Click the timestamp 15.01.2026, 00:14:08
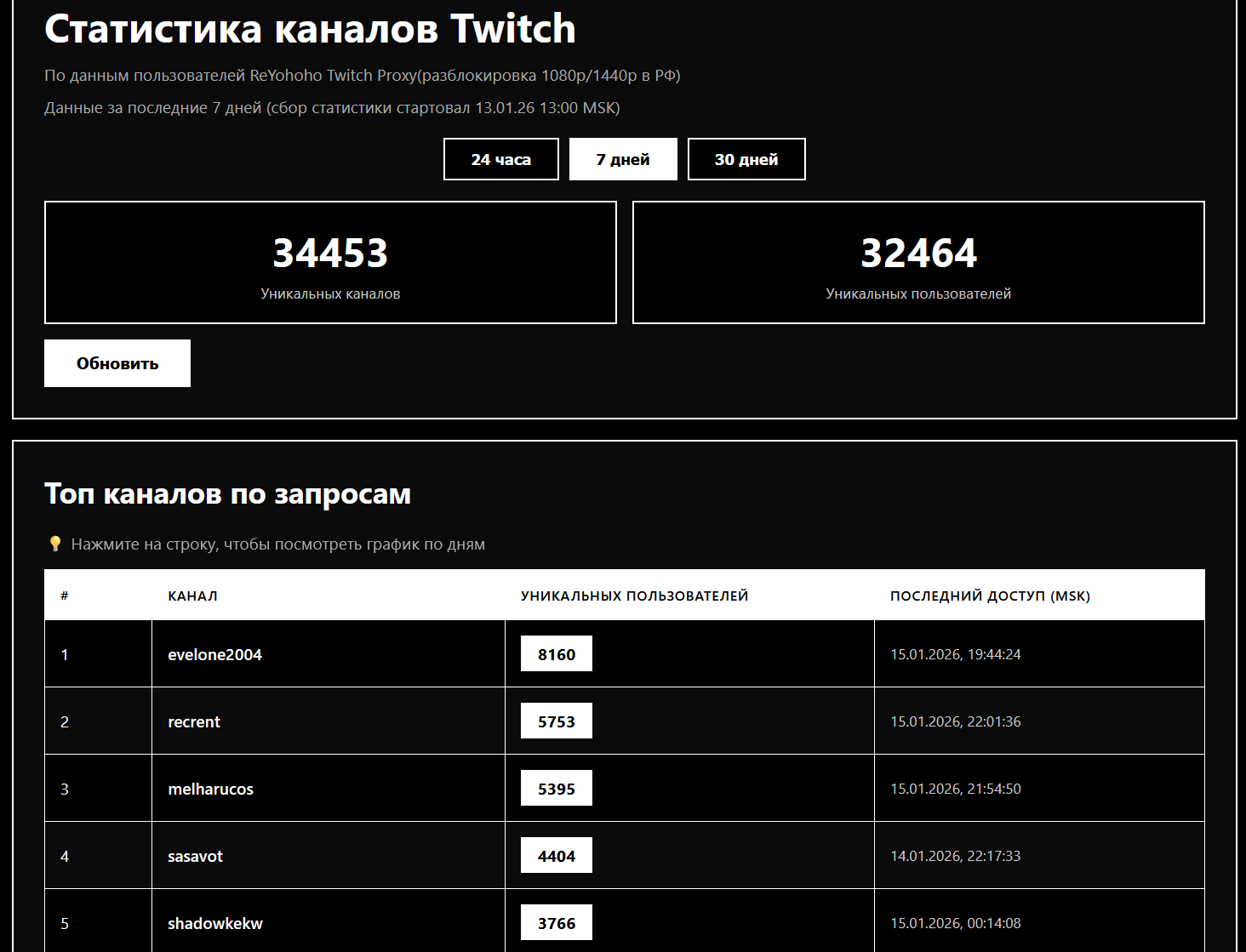 click(956, 923)
